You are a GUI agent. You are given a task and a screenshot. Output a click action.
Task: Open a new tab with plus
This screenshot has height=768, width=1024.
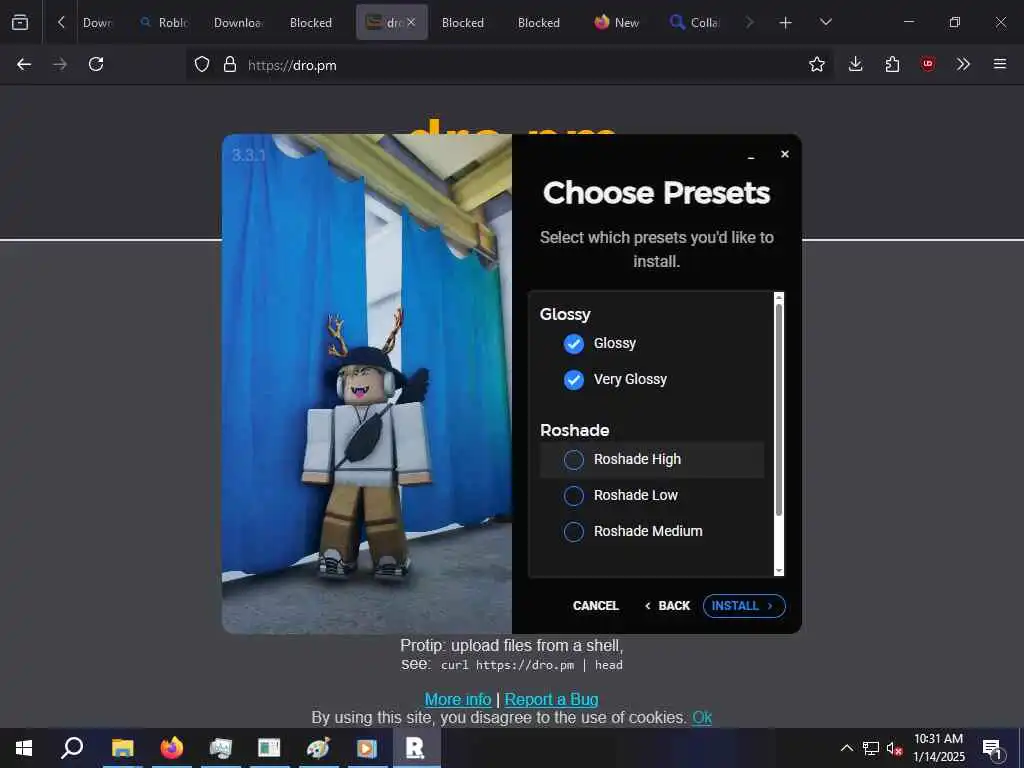point(786,23)
